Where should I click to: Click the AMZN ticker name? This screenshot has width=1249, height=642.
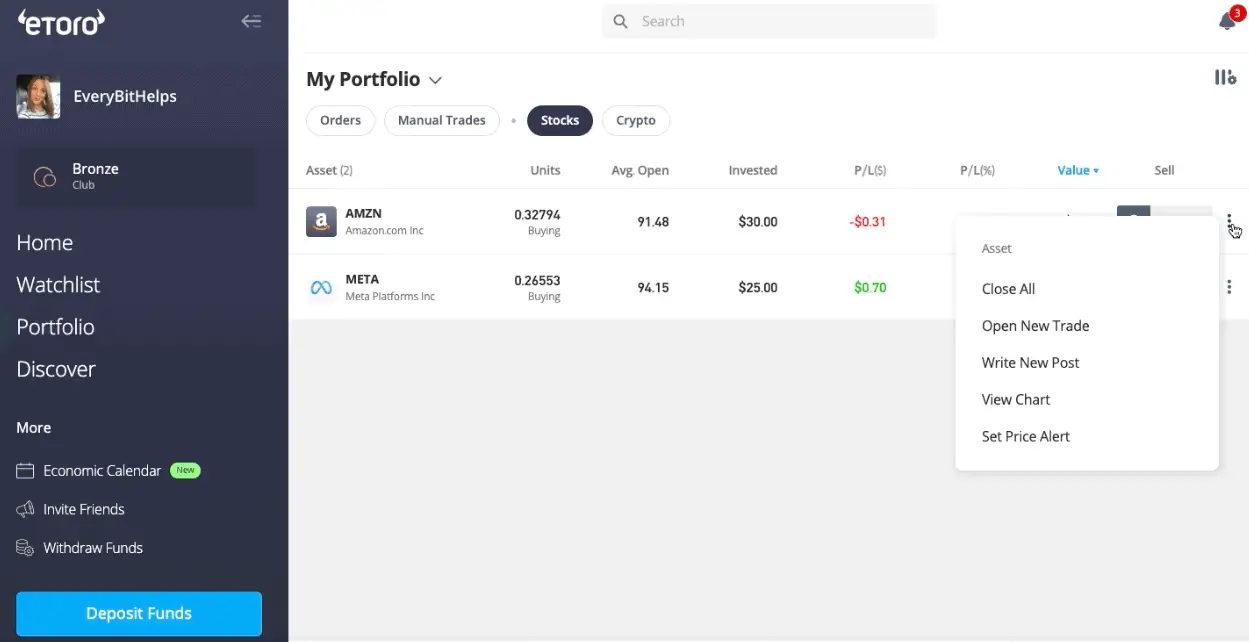click(364, 213)
